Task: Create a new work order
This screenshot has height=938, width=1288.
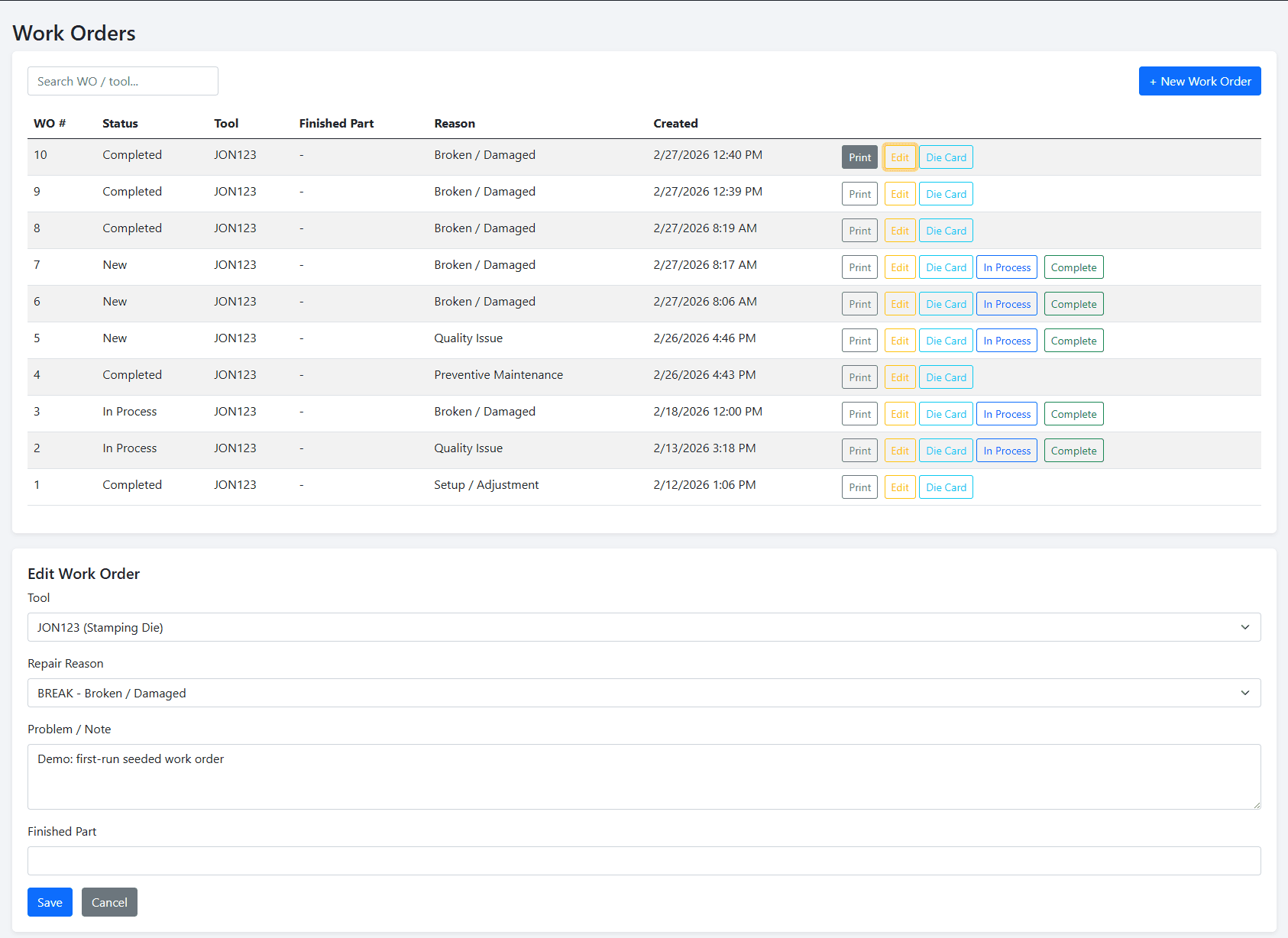Action: coord(1199,81)
